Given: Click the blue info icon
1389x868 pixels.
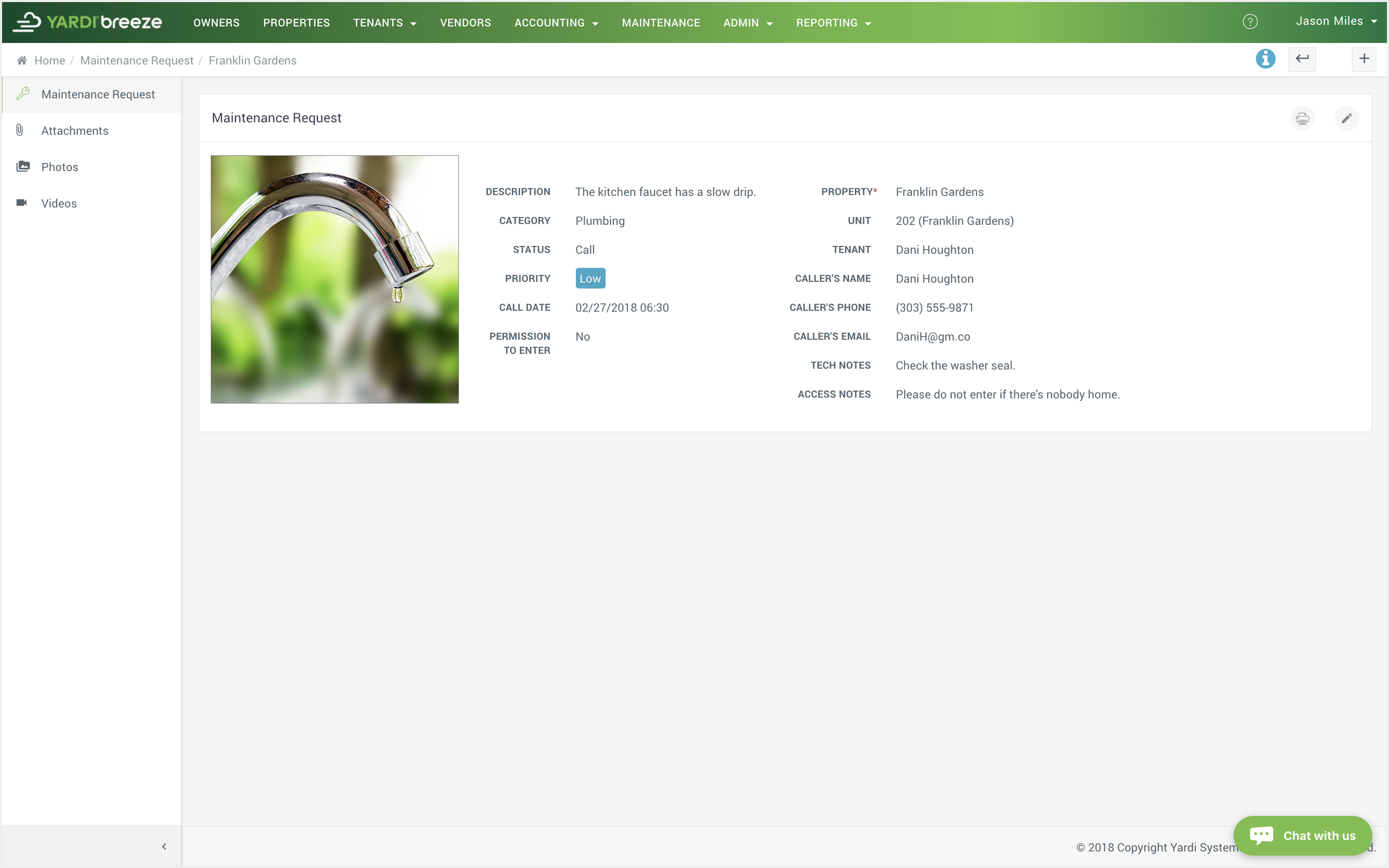Looking at the screenshot, I should [x=1265, y=59].
